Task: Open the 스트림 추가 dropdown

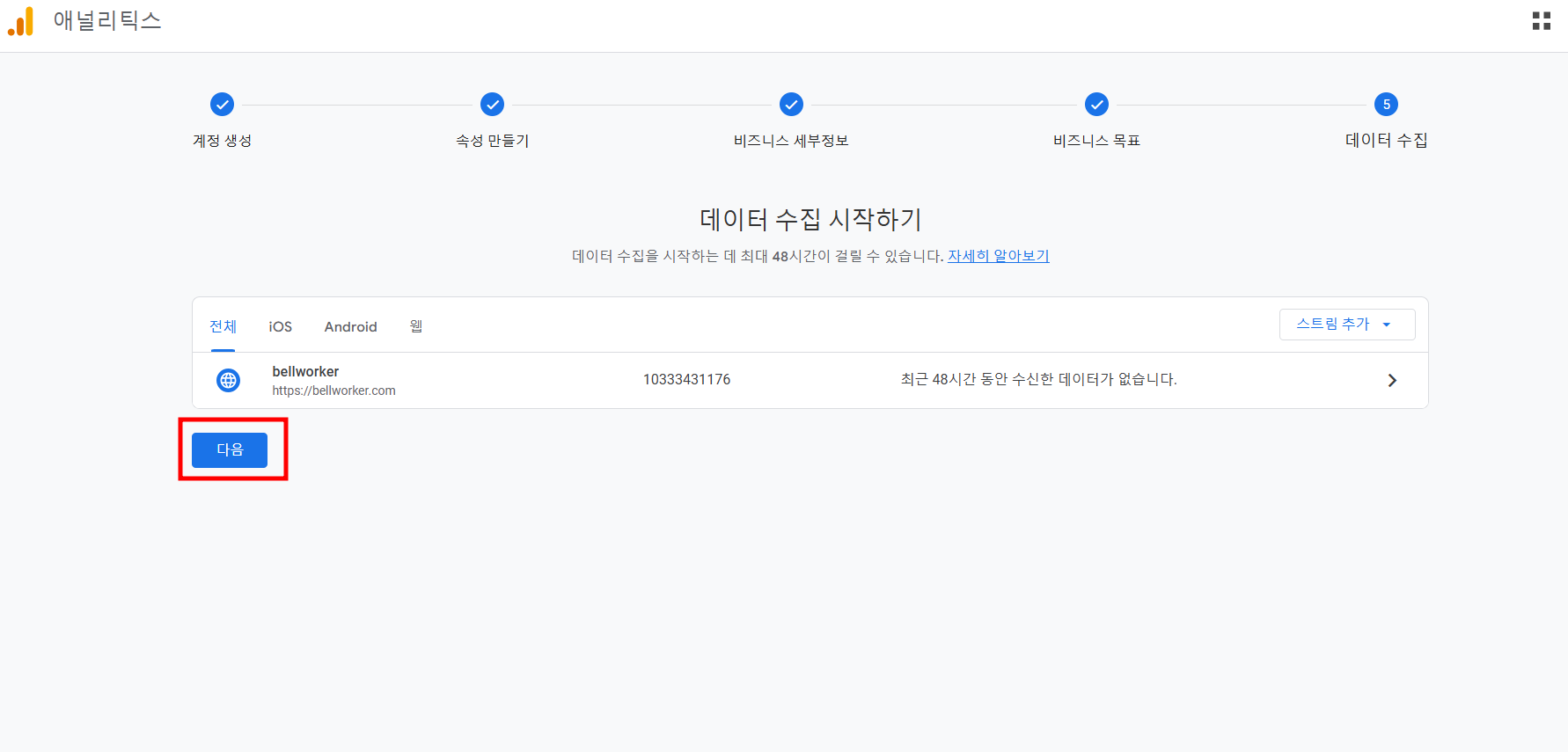Action: pos(1347,325)
